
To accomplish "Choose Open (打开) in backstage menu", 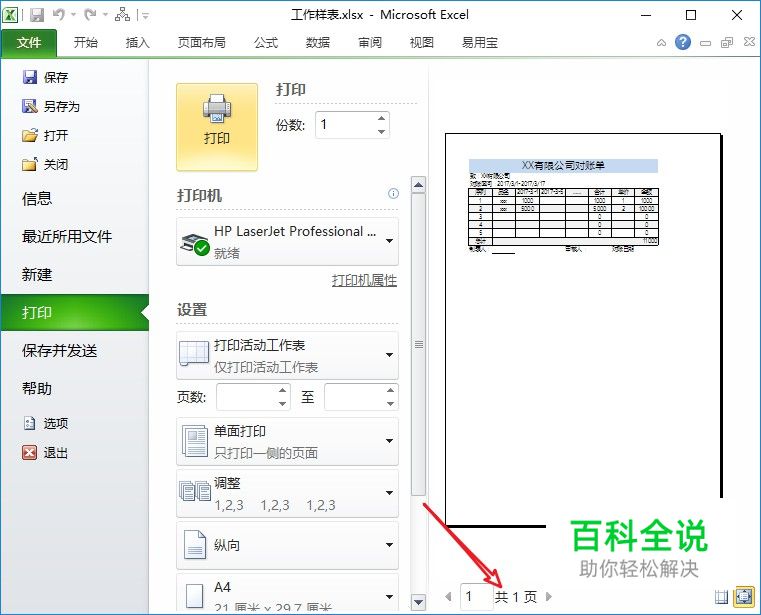I will click(45, 135).
